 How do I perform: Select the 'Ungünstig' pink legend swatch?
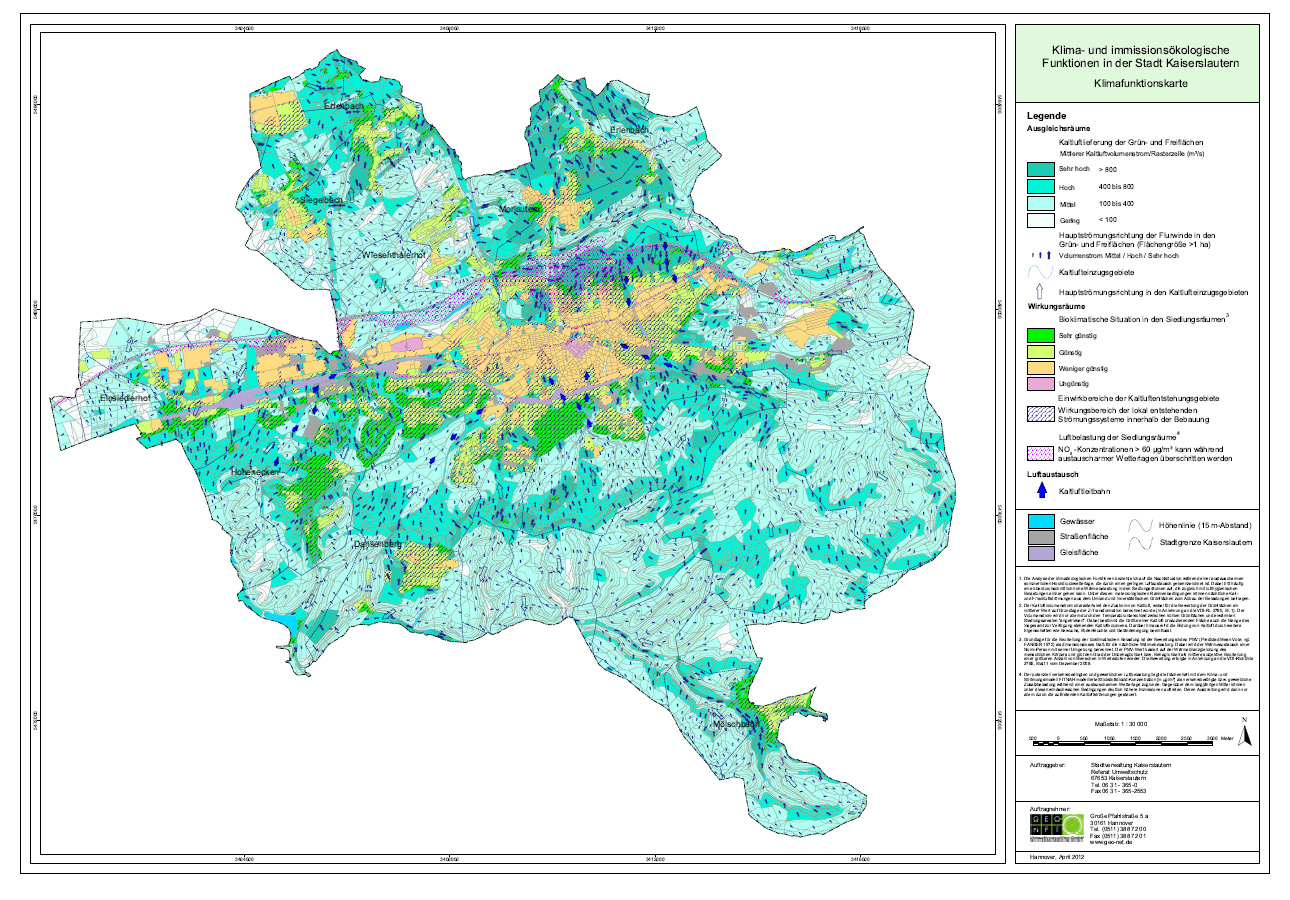[1042, 384]
